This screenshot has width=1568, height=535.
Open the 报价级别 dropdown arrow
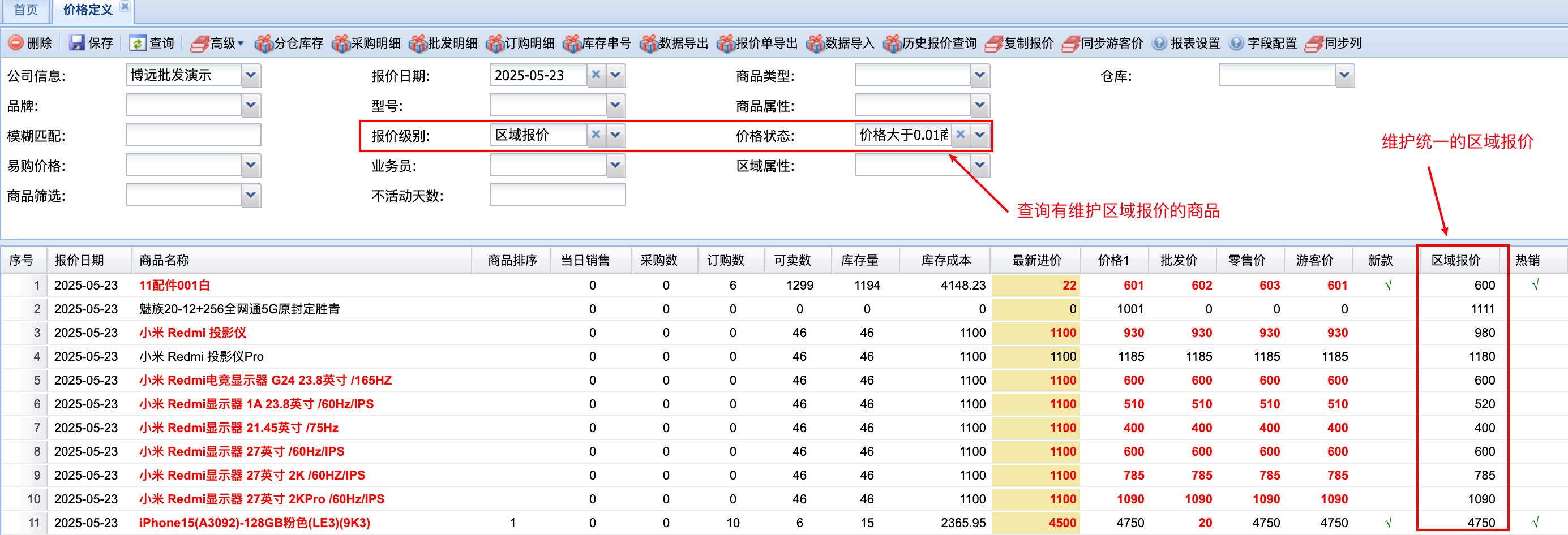pos(615,135)
